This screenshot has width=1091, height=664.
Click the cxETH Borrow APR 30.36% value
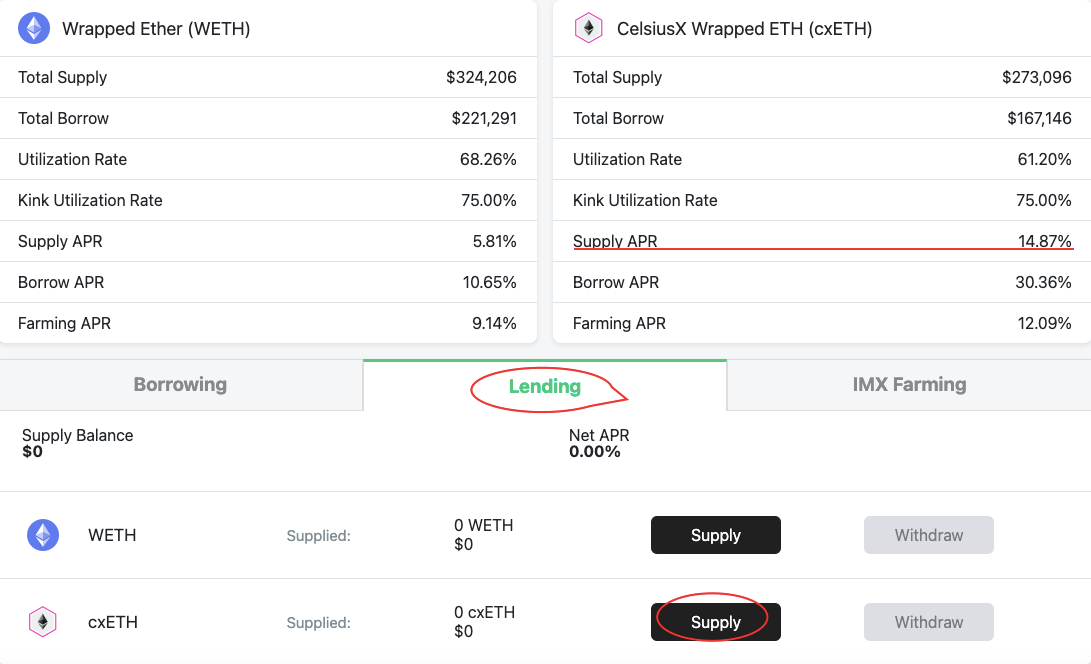(1044, 282)
